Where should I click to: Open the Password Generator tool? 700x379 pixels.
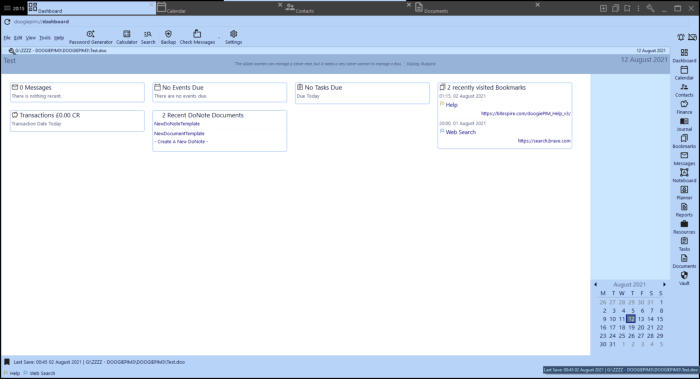point(91,37)
